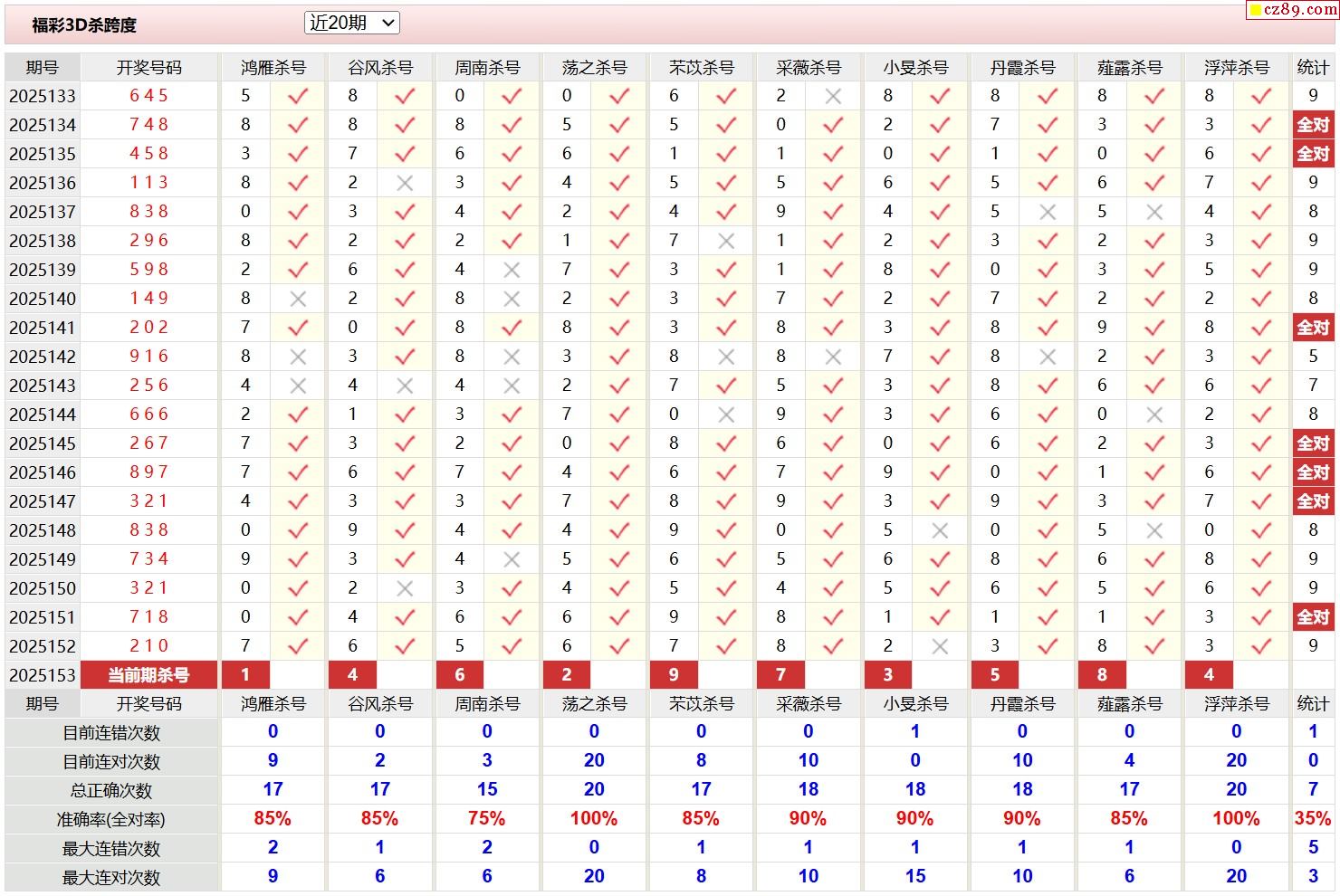Click the 15 in 最大连对次数 under 小旻杀号

point(915,877)
